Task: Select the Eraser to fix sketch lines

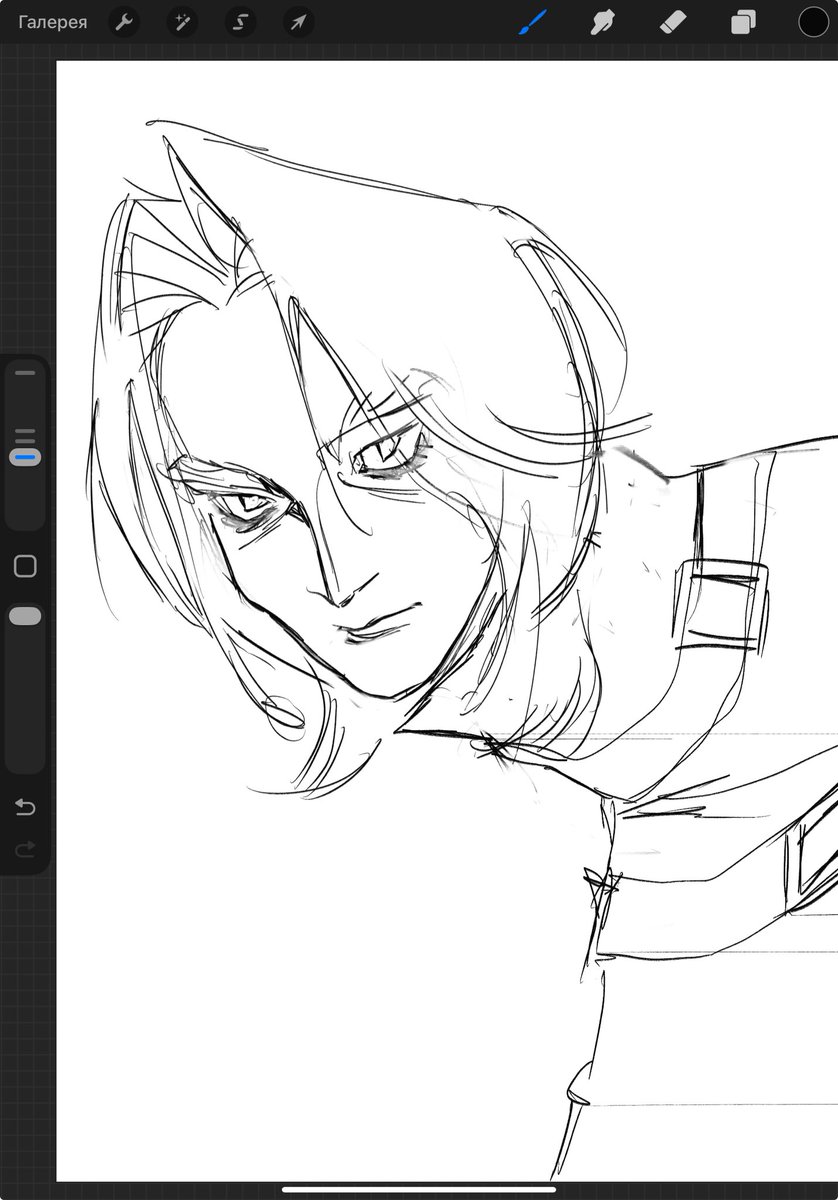Action: click(673, 22)
